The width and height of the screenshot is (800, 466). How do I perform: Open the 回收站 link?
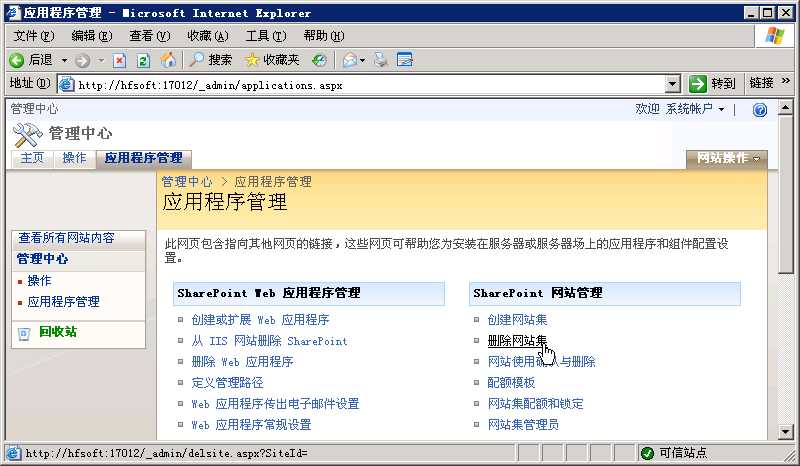pos(58,332)
